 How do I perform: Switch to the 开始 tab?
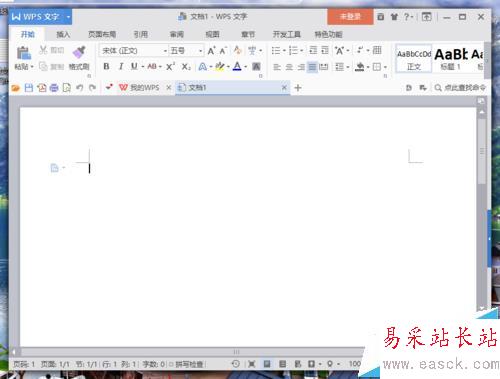(27, 34)
